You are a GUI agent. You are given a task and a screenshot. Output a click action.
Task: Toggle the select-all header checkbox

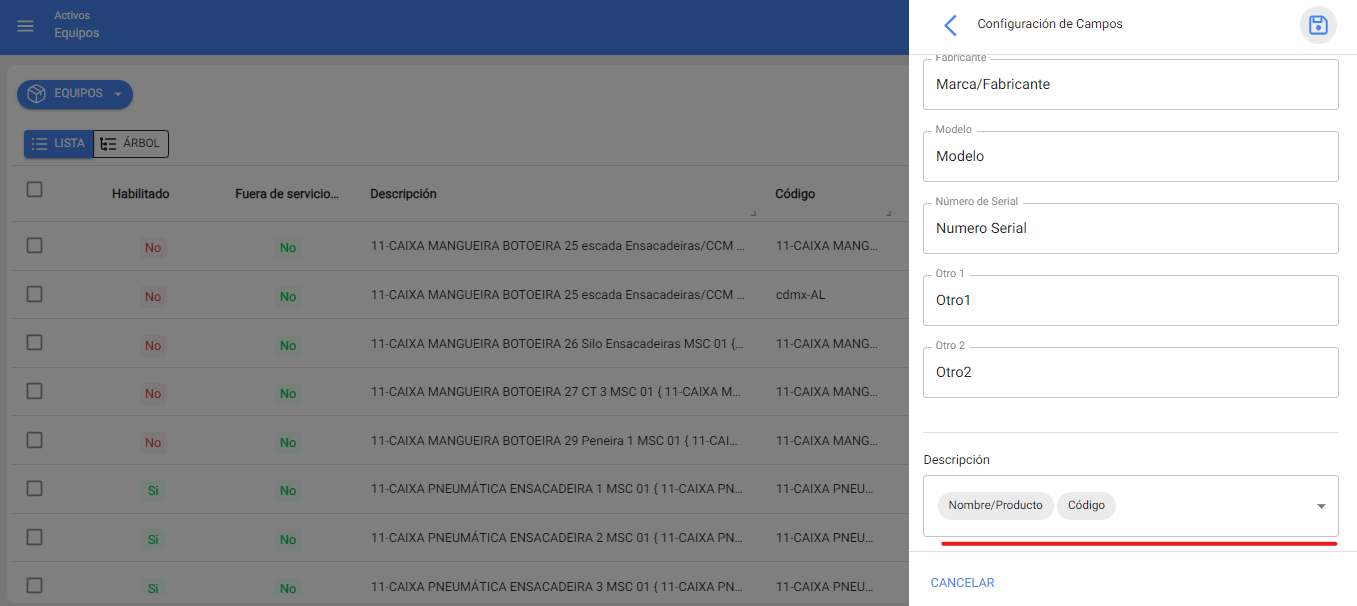[x=34, y=189]
